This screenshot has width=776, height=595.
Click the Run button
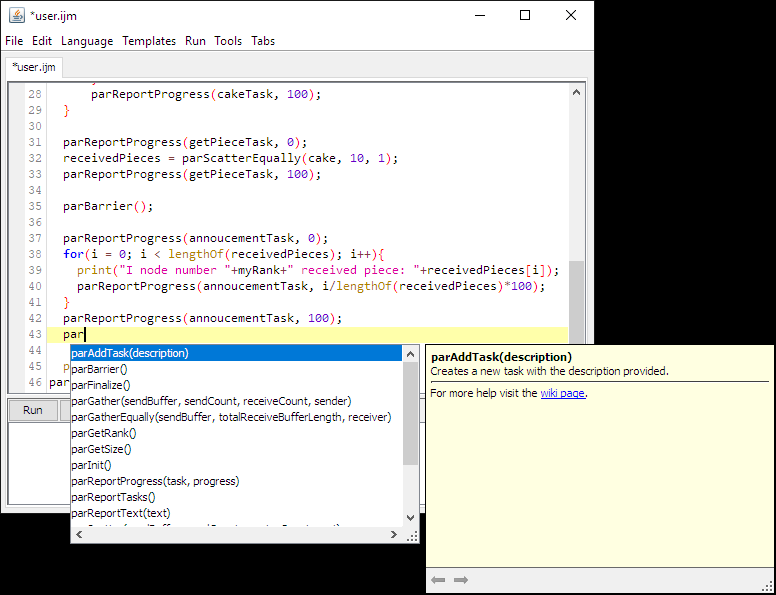click(x=33, y=410)
